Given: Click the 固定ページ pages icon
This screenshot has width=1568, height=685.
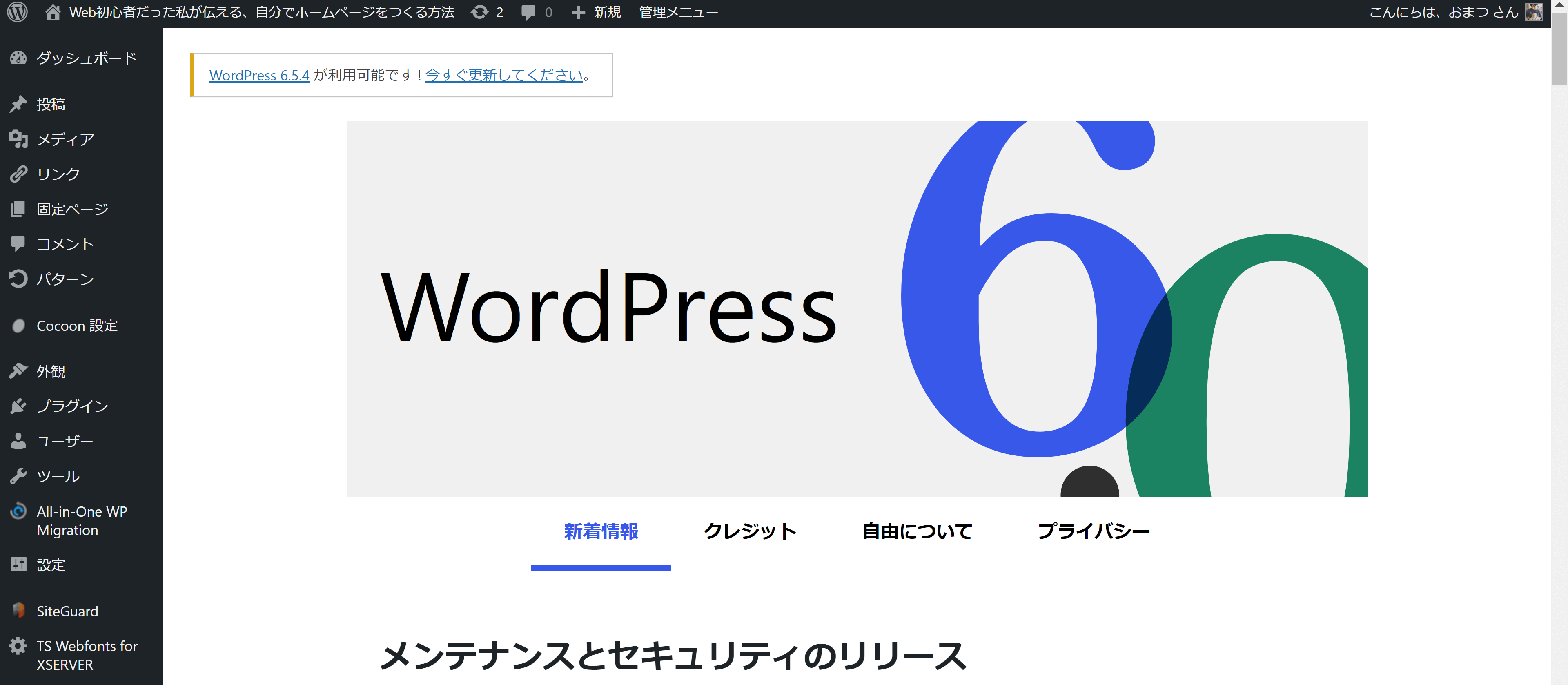Looking at the screenshot, I should point(18,209).
